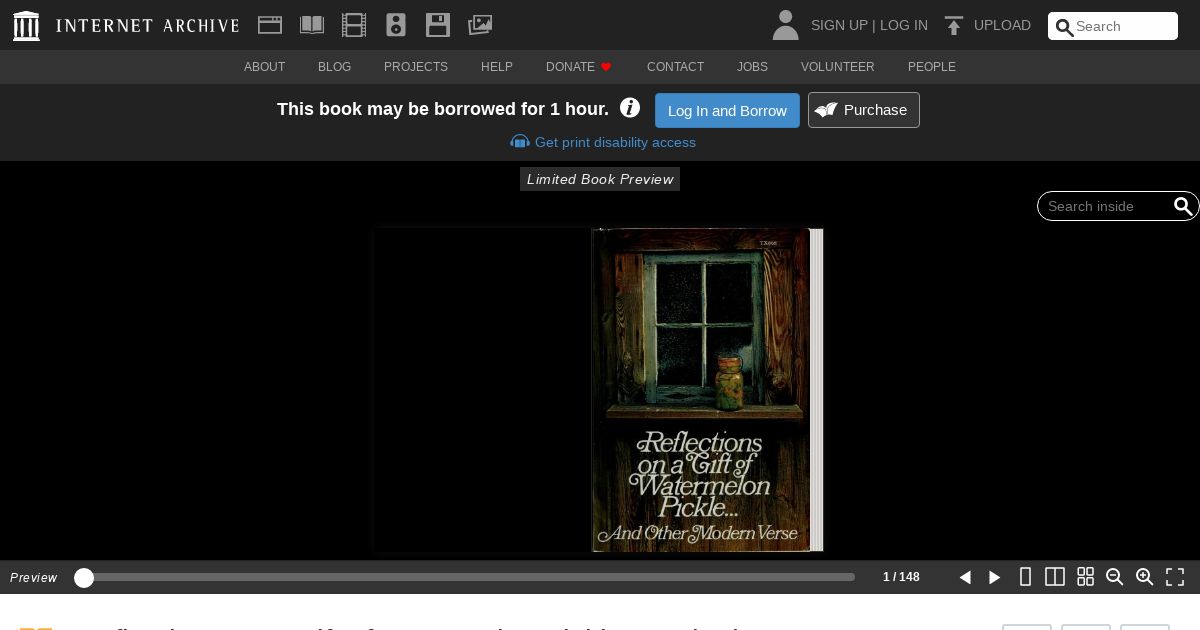Click the page scrubber slider handle
1200x630 pixels.
(x=84, y=577)
